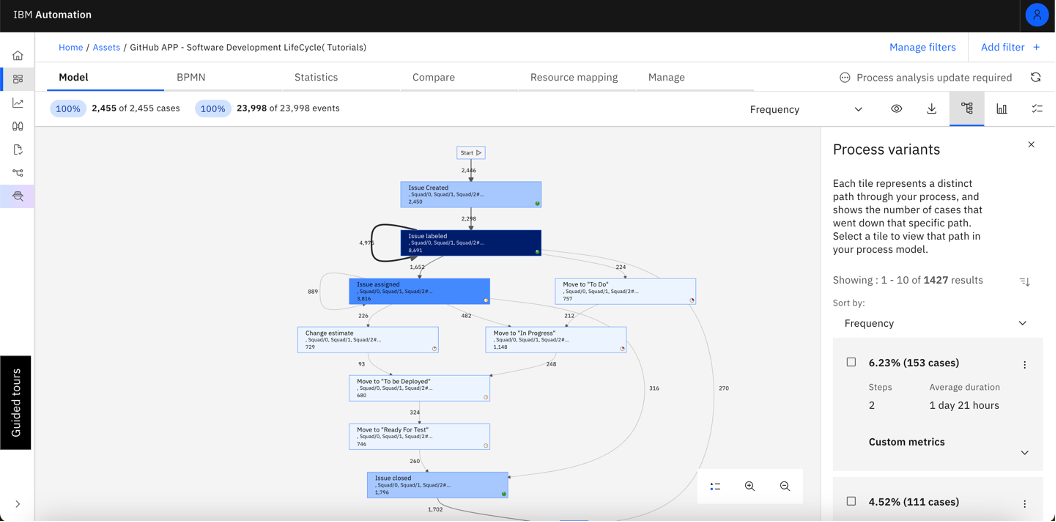The width and height of the screenshot is (1056, 522).
Task: Open the Home icon in left sidebar
Action: tap(18, 55)
